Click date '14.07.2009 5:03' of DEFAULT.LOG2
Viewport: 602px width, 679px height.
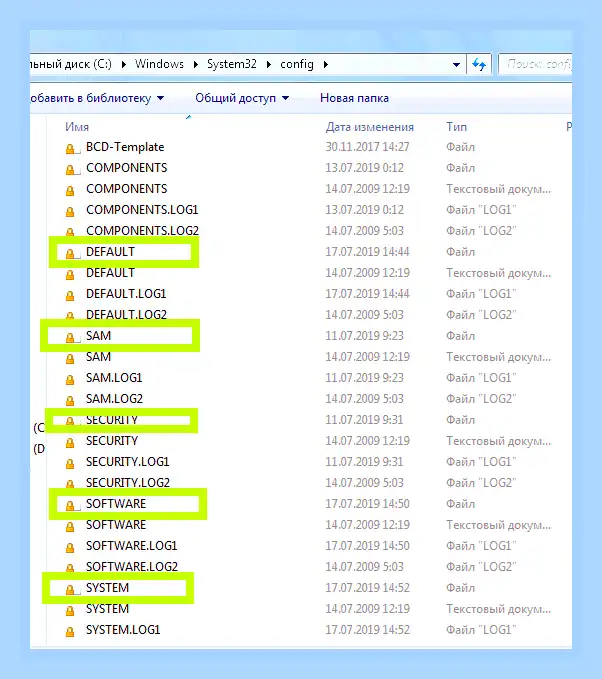[365, 315]
